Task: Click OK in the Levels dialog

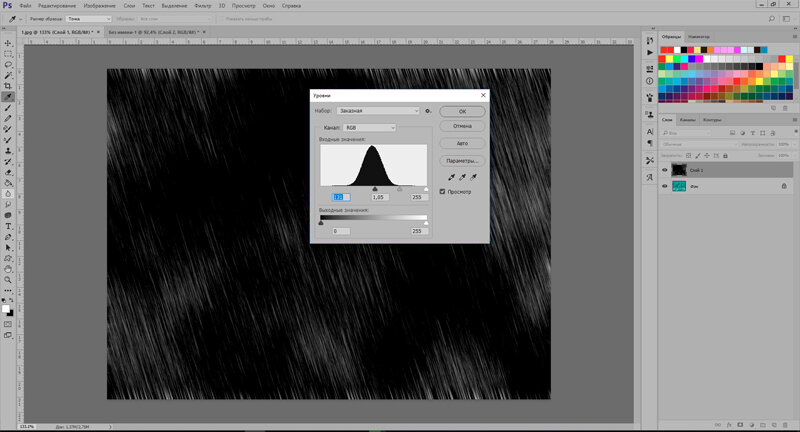Action: pos(462,111)
